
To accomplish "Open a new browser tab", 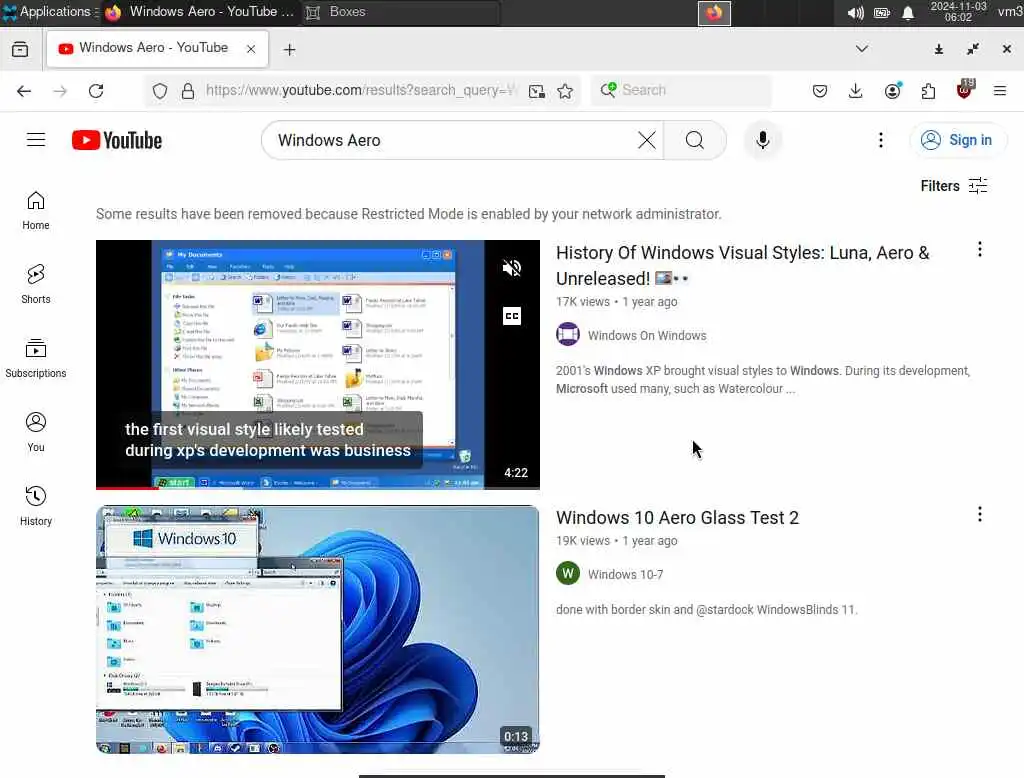I will (290, 50).
